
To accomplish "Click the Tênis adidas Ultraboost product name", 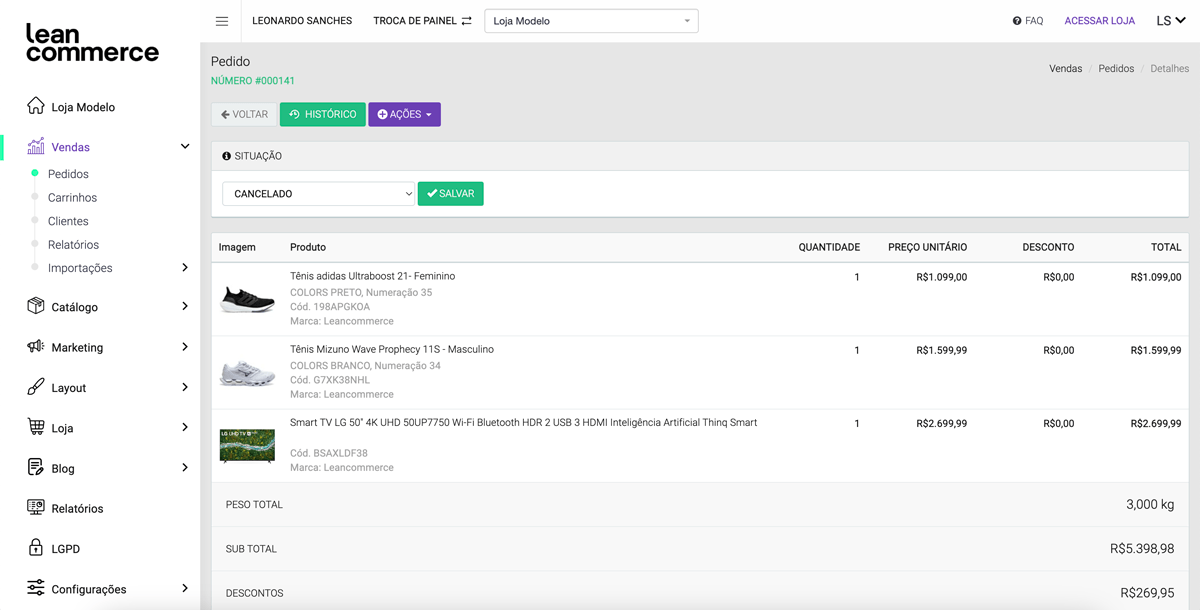I will point(372,276).
